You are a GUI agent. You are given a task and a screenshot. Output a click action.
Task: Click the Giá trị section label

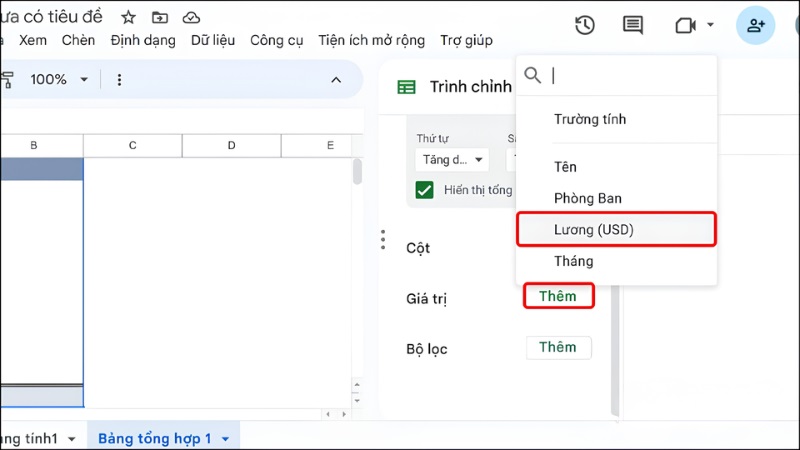pyautogui.click(x=427, y=299)
